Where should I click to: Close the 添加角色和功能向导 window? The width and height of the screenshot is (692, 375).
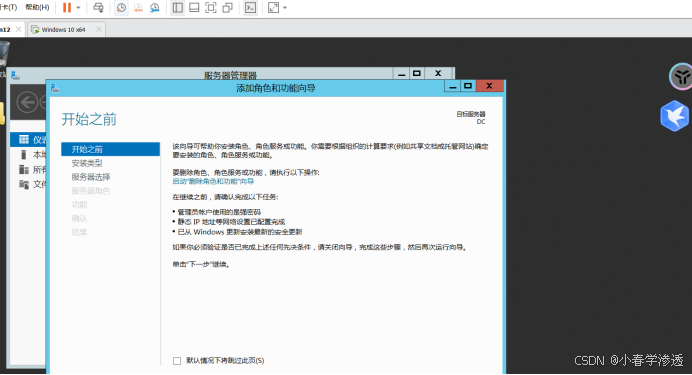point(489,86)
